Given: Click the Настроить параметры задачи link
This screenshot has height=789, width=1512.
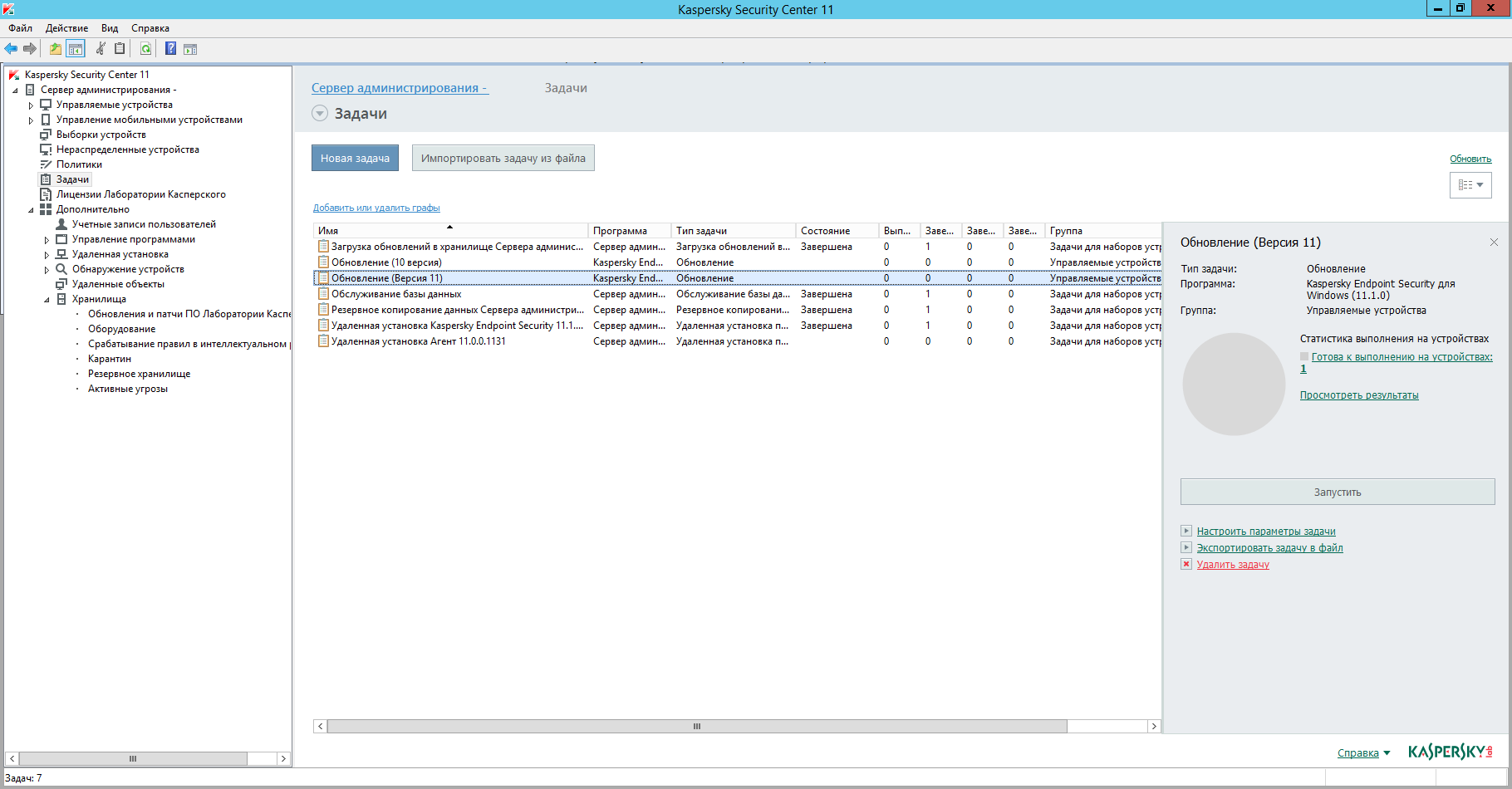Looking at the screenshot, I should click(1265, 532).
